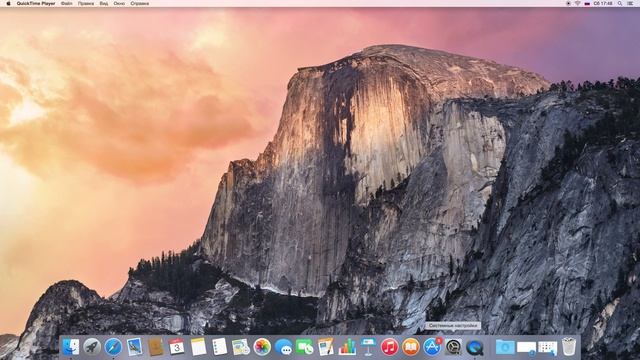Open minimized grid window next to Trash

[x=547, y=347]
